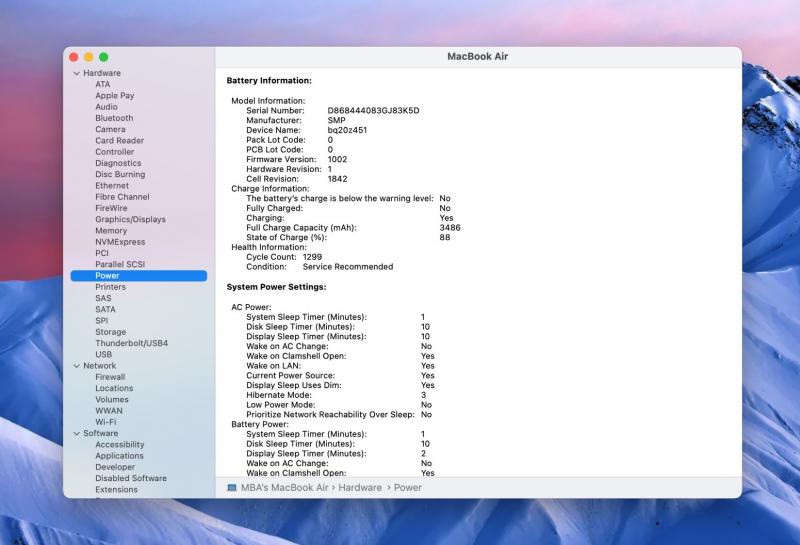Select Apple Pay in the sidebar

[115, 95]
